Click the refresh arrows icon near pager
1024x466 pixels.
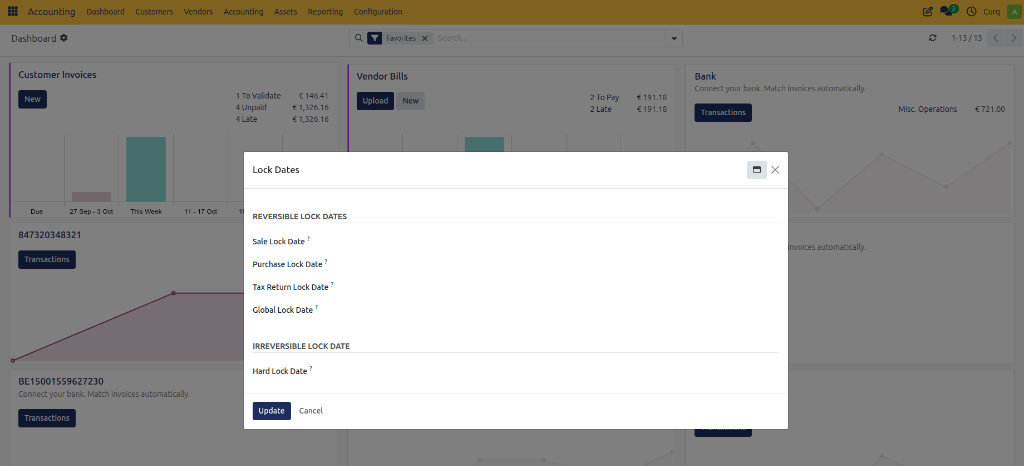click(933, 39)
